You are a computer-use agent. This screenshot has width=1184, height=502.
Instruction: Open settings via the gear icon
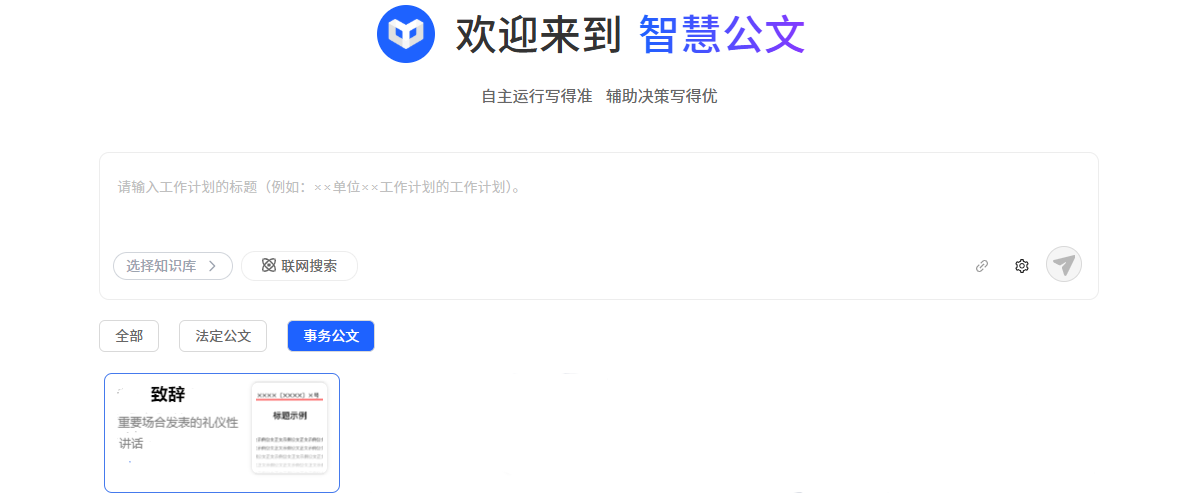(x=1022, y=266)
